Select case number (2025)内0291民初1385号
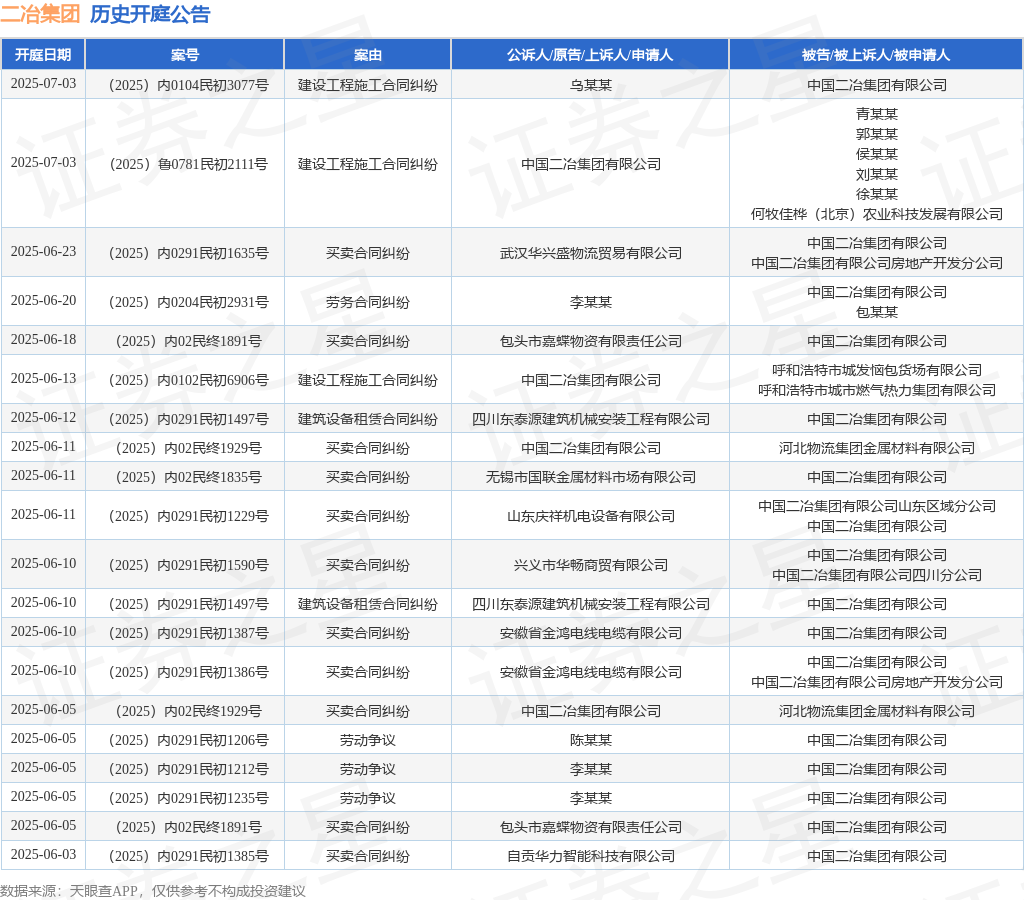This screenshot has width=1024, height=900. [189, 856]
